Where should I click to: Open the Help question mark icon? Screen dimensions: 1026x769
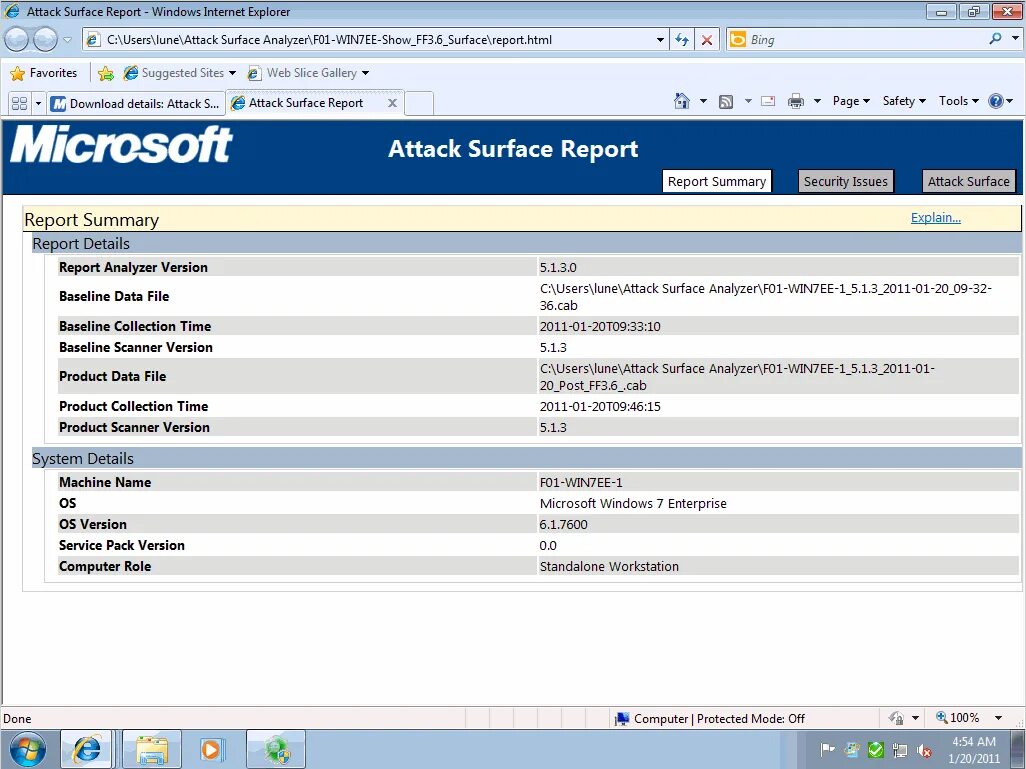click(996, 101)
